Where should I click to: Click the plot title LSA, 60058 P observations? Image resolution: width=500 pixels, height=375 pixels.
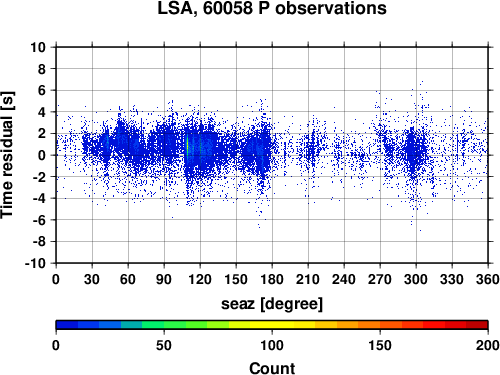click(x=272, y=9)
